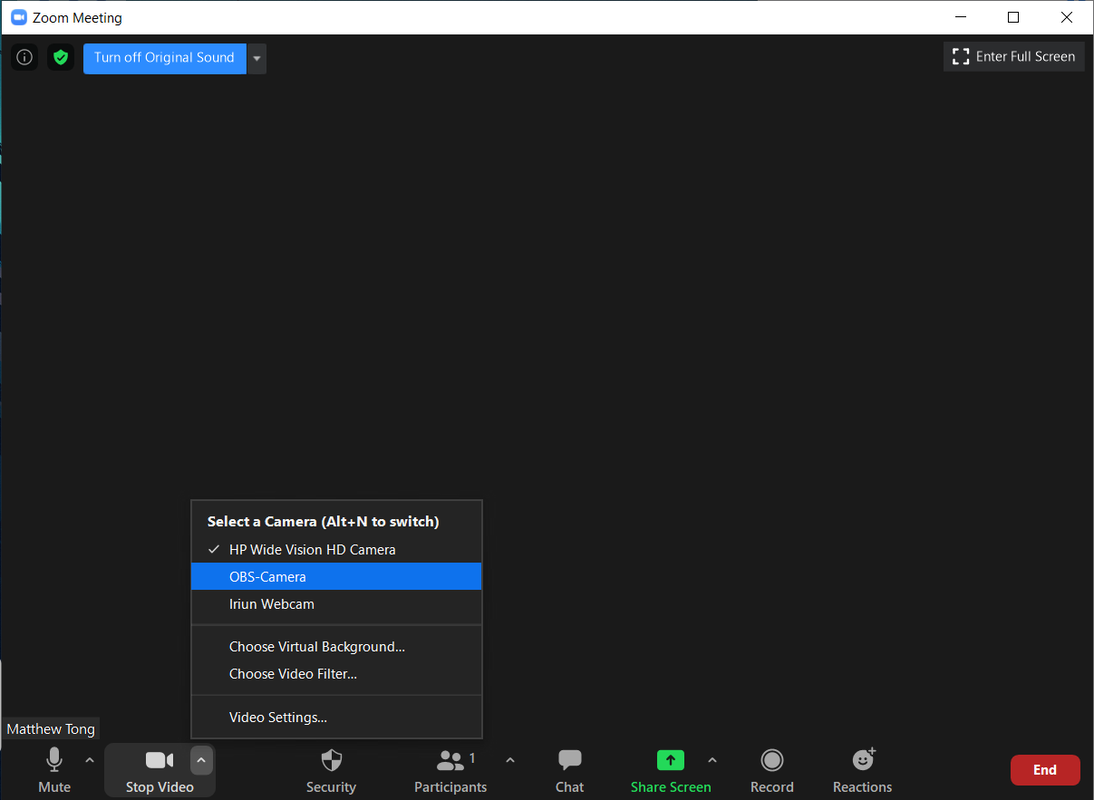Expand audio options arrow beside Mute

[89, 761]
